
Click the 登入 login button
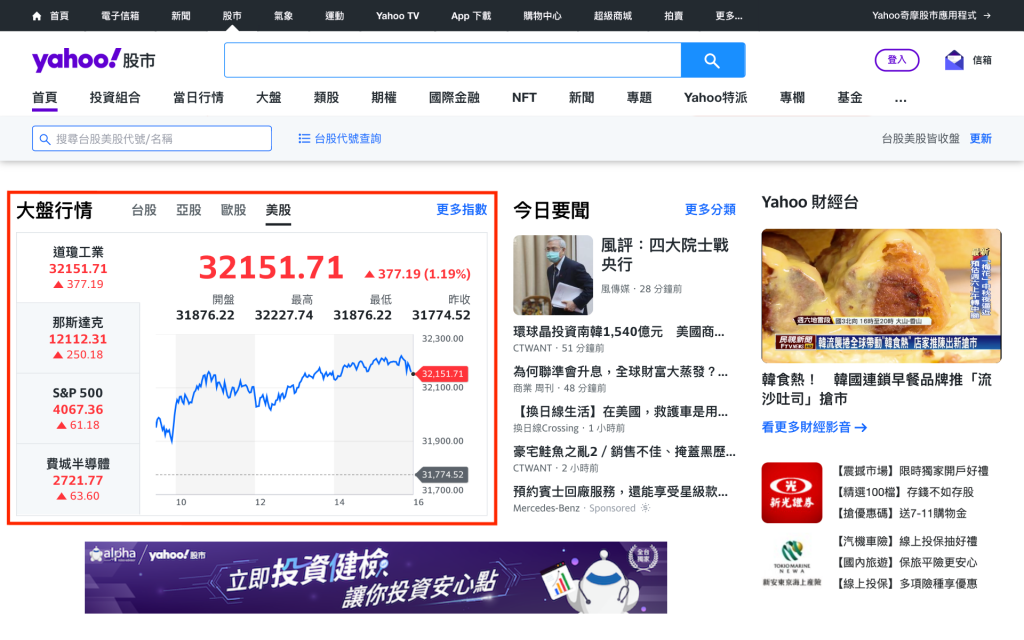click(x=897, y=60)
